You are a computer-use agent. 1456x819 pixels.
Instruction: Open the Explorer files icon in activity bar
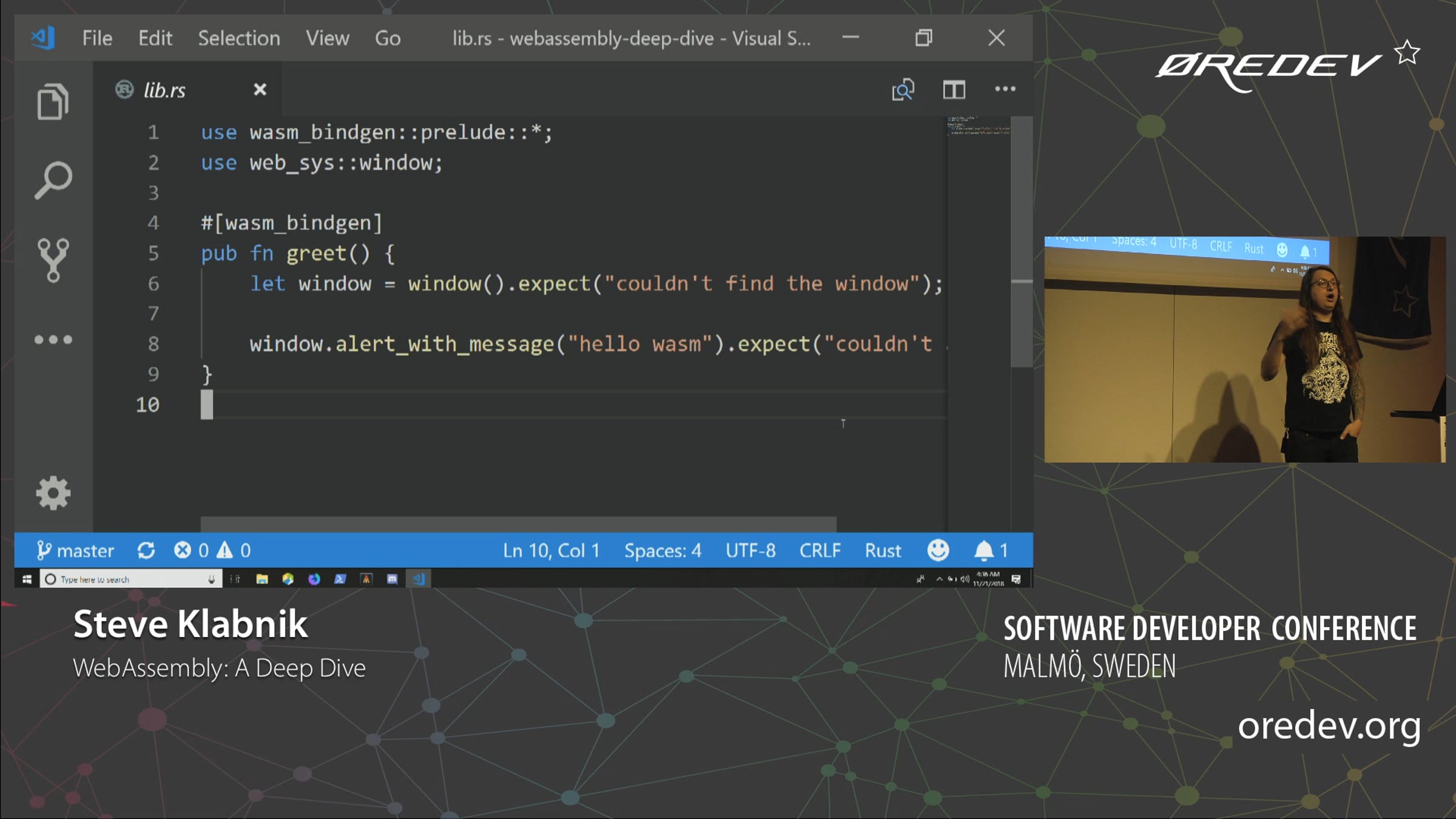[53, 101]
